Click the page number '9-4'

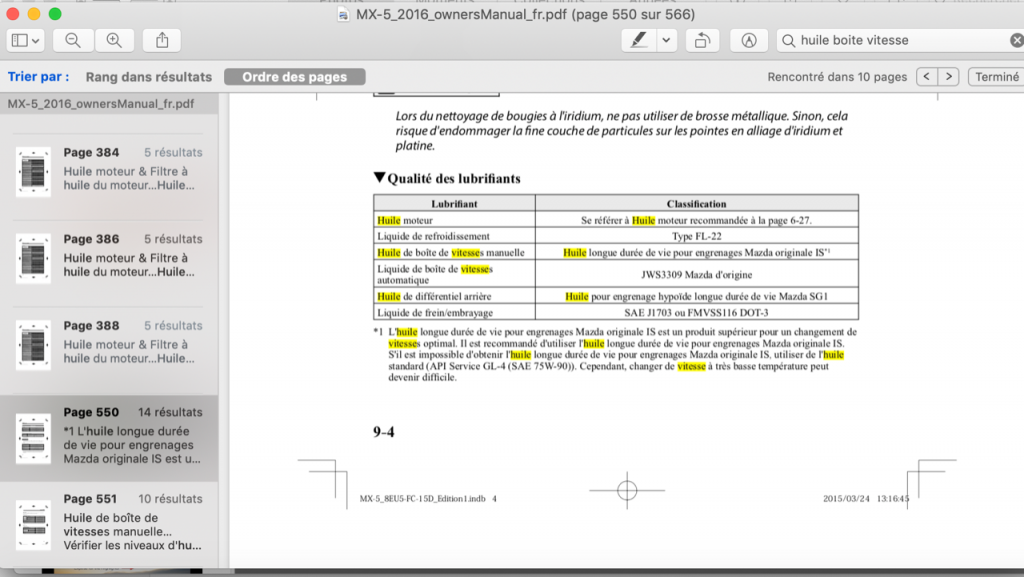(383, 432)
